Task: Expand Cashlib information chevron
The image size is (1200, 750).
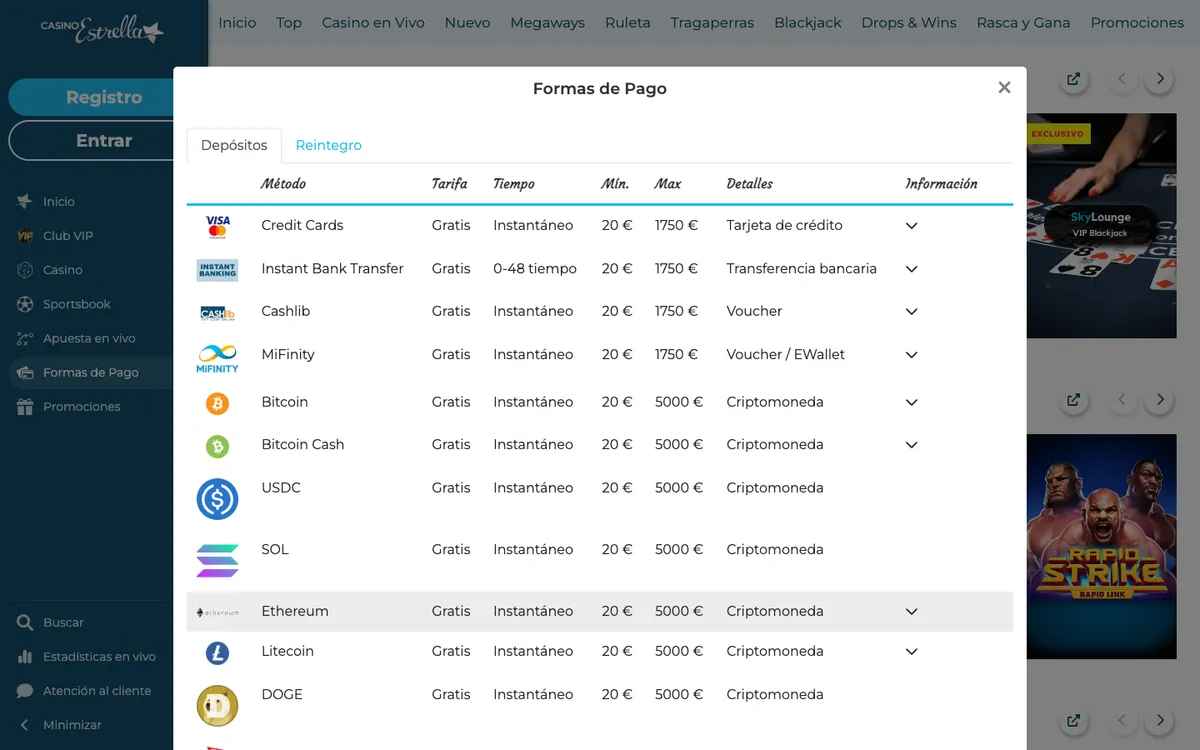Action: point(911,312)
